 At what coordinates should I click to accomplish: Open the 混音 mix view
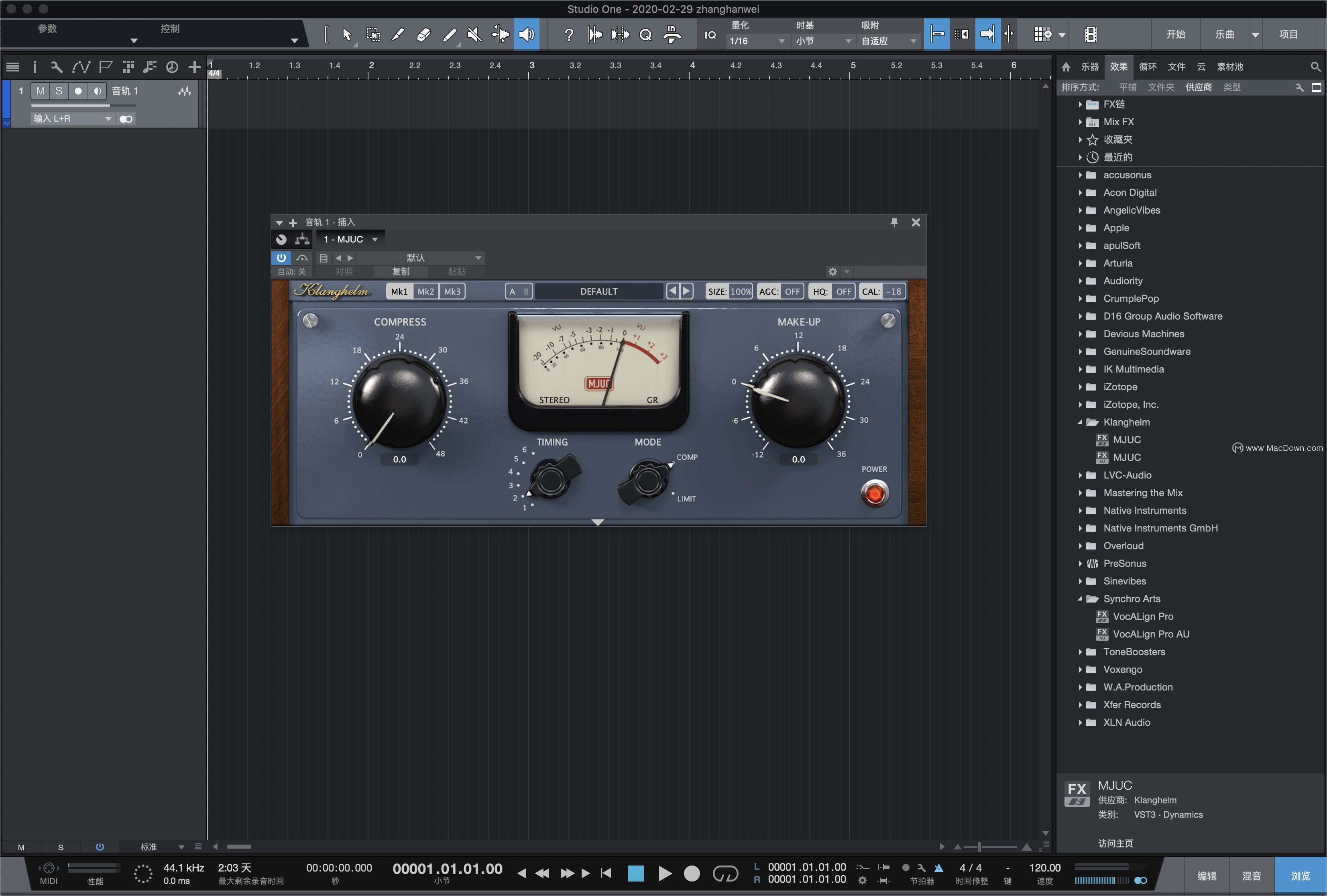point(1252,876)
